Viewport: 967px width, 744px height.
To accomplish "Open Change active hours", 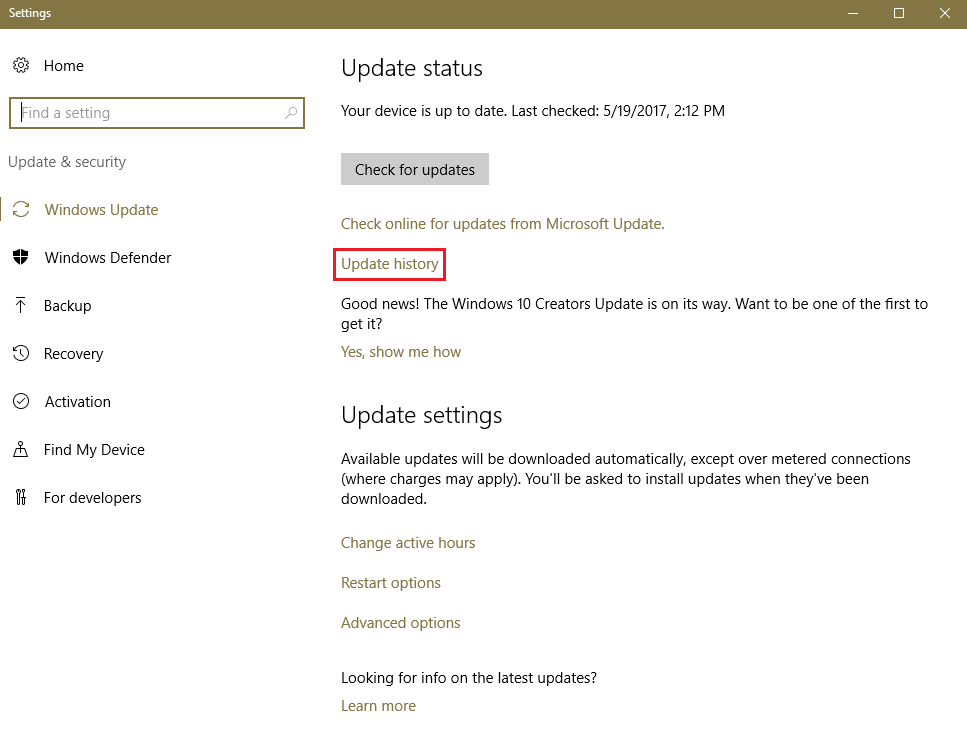I will pos(408,543).
